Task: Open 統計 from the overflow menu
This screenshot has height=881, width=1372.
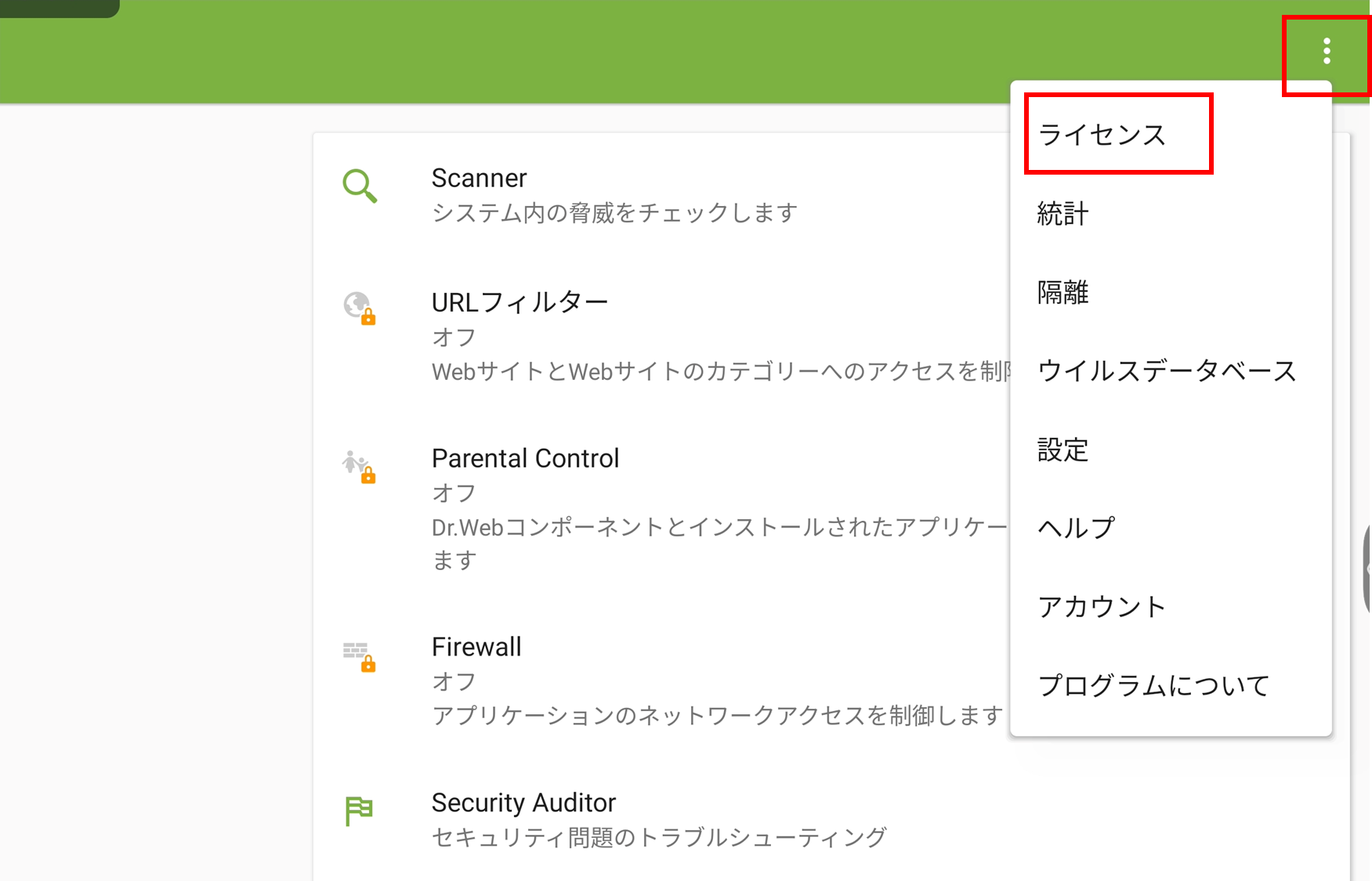Action: click(1062, 214)
